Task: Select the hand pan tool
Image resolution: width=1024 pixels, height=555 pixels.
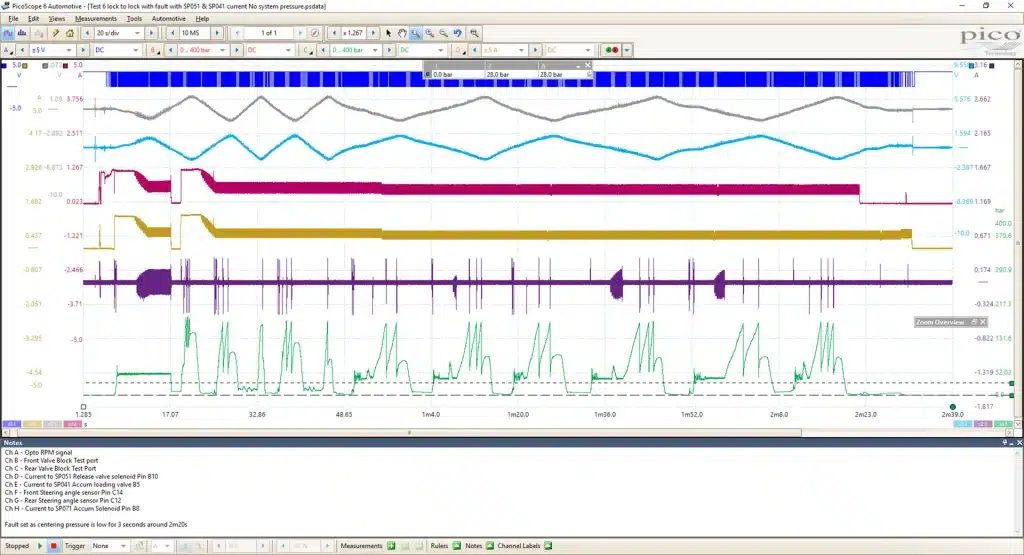Action: [402, 33]
